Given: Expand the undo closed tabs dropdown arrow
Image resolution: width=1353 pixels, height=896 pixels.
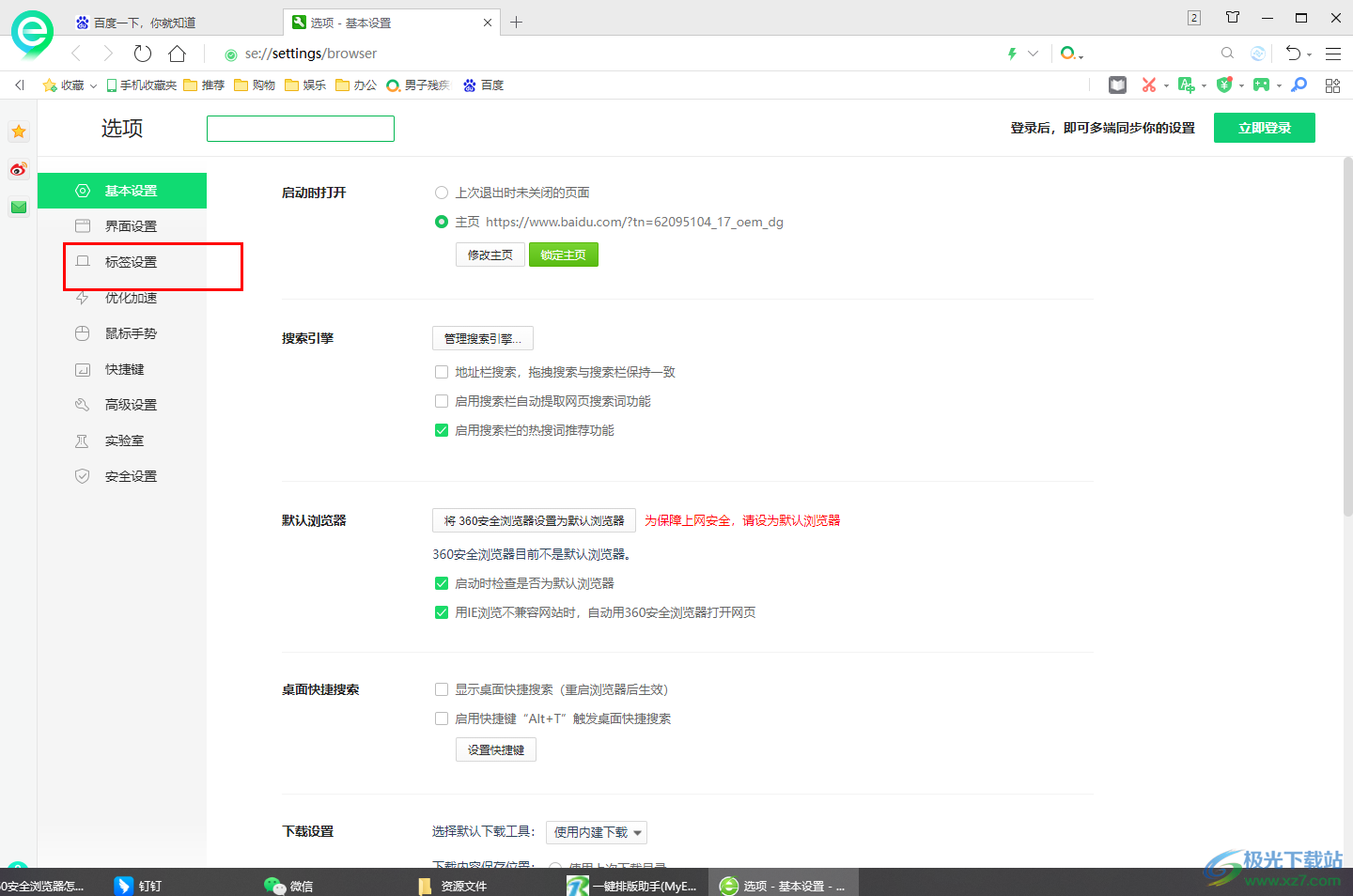Looking at the screenshot, I should (1309, 55).
